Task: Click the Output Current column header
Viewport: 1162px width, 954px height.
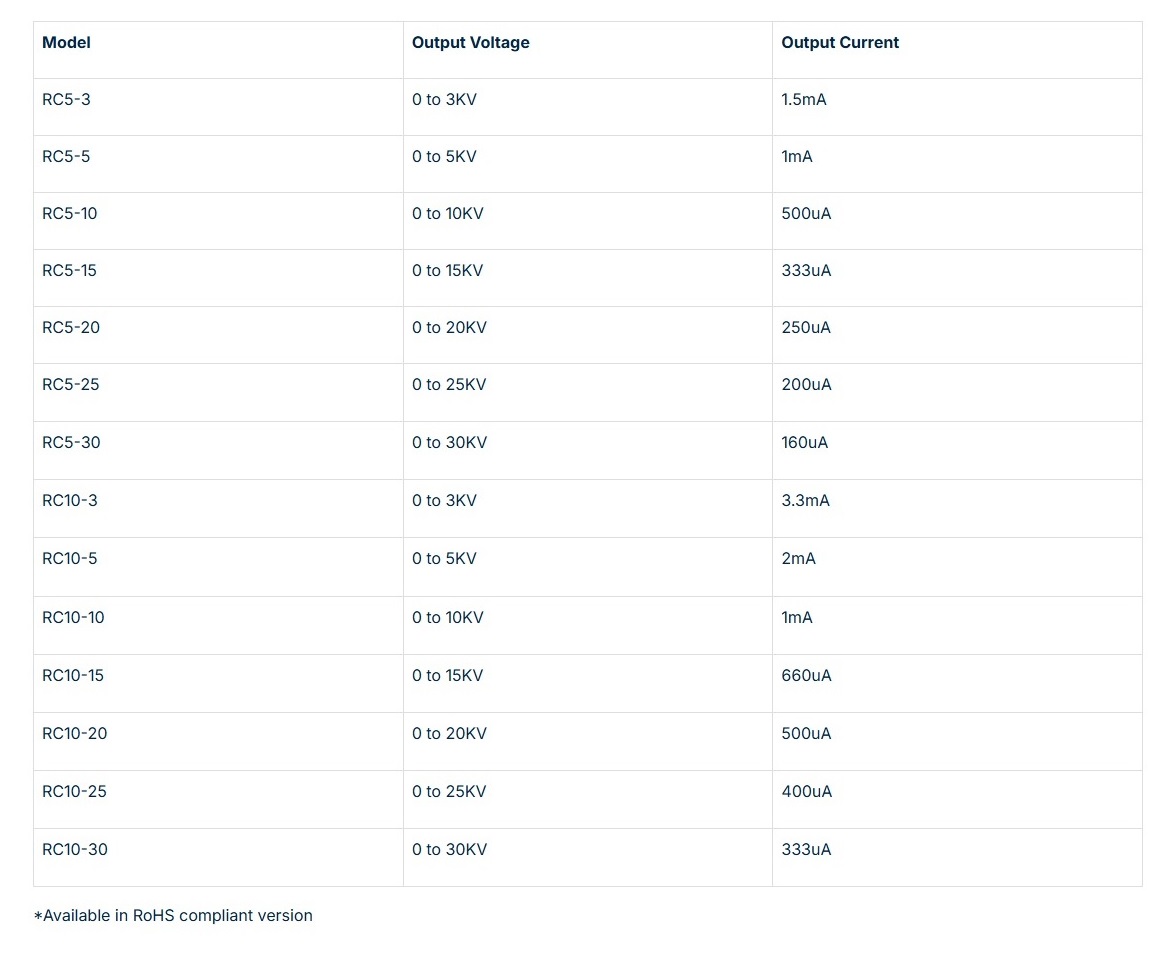Action: 839,43
